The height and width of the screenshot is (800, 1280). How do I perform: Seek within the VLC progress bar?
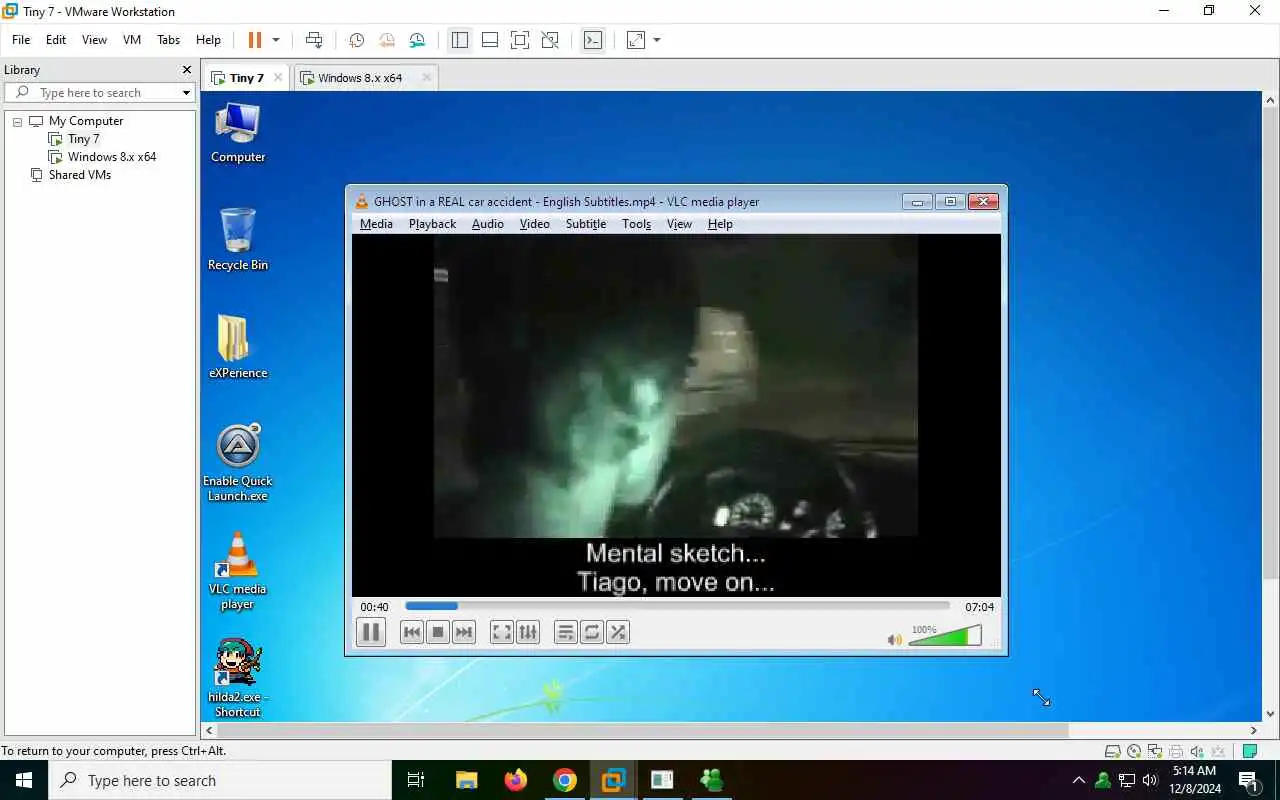click(x=677, y=606)
